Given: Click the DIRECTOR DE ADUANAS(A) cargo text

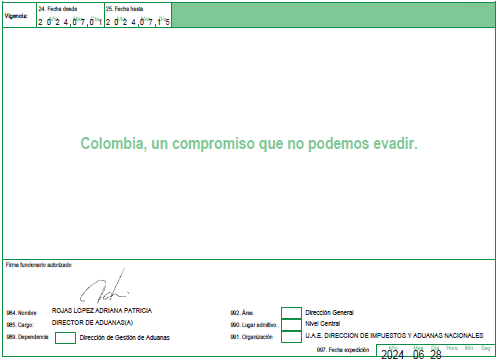Looking at the screenshot, I should coord(92,323).
